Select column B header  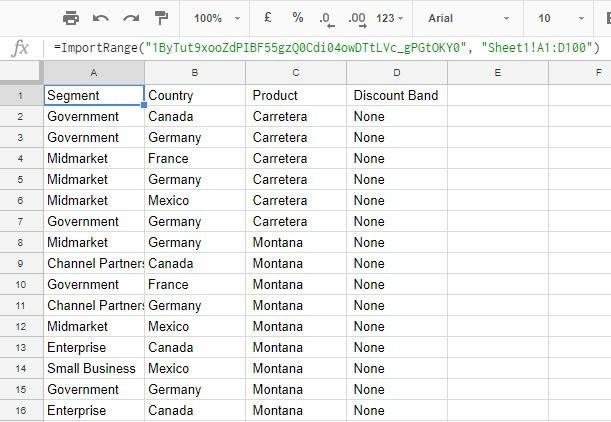[195, 72]
